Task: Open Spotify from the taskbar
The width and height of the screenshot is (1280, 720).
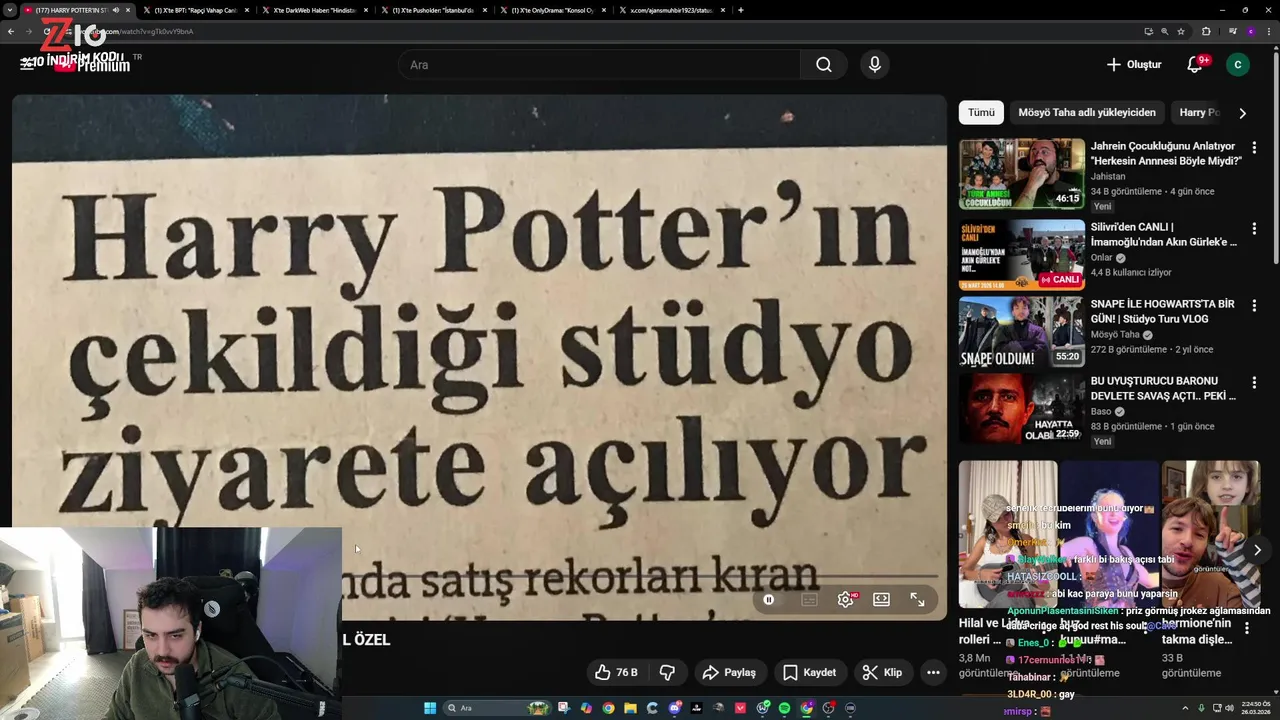Action: click(784, 708)
